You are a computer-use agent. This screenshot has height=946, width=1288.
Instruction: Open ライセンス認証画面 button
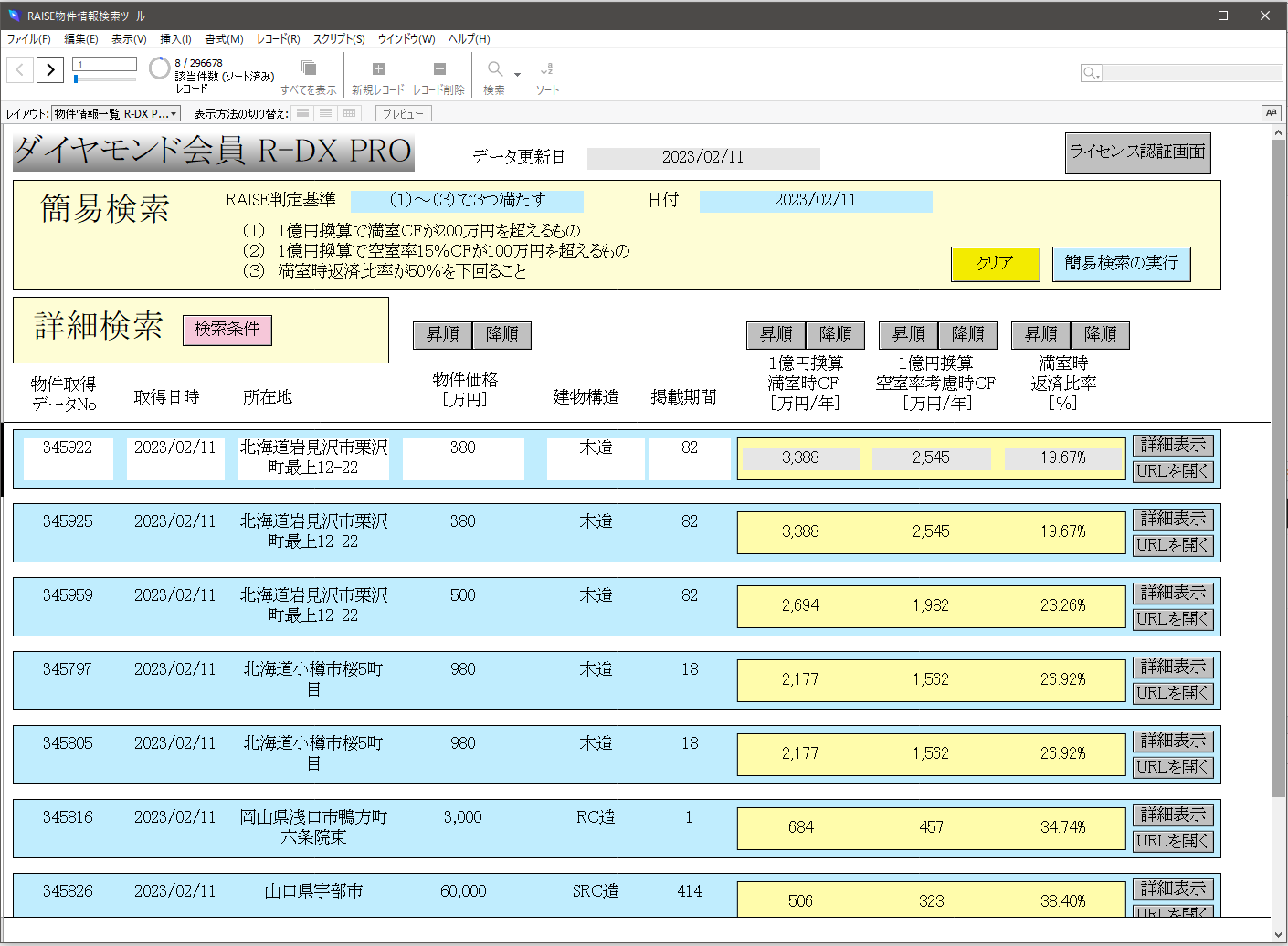coord(1138,152)
